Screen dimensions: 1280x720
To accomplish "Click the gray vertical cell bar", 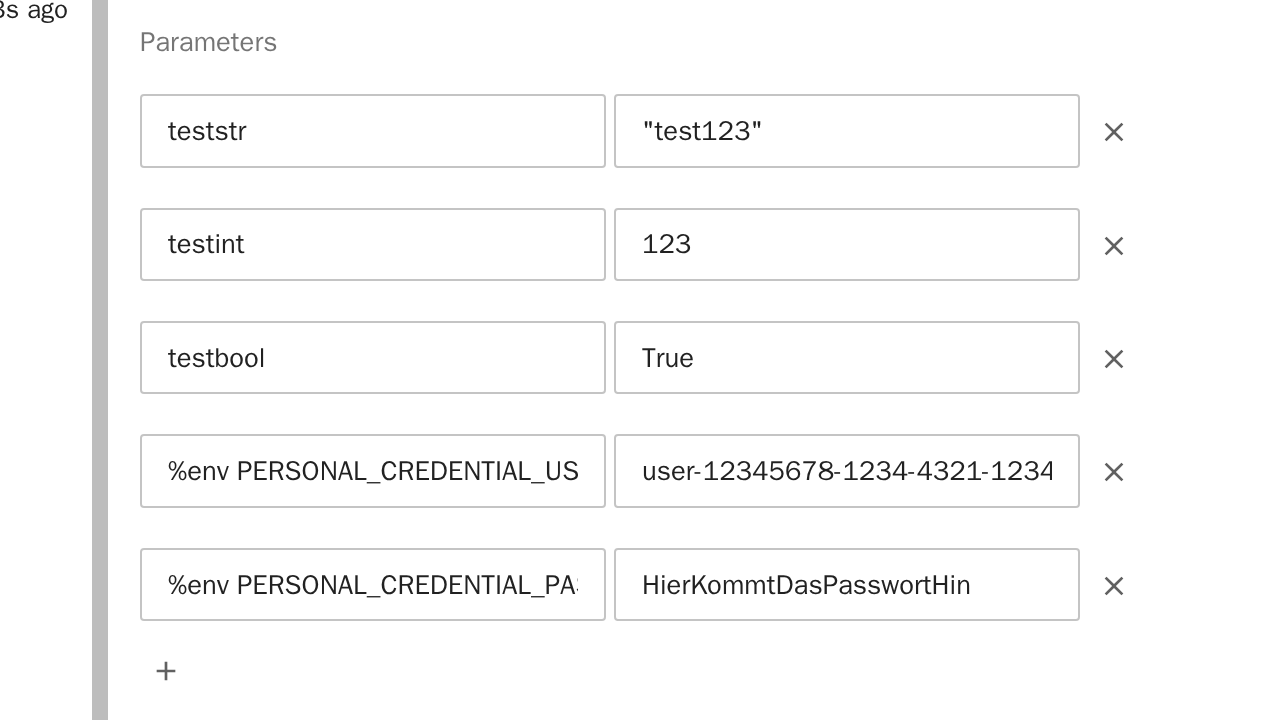I will pyautogui.click(x=100, y=360).
